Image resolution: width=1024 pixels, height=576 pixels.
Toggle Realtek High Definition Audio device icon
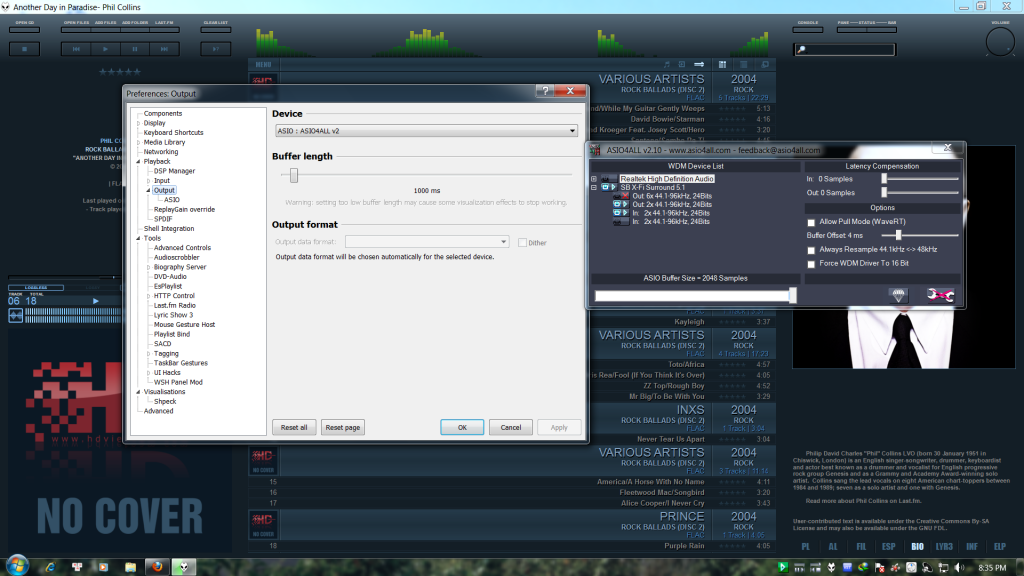point(609,179)
